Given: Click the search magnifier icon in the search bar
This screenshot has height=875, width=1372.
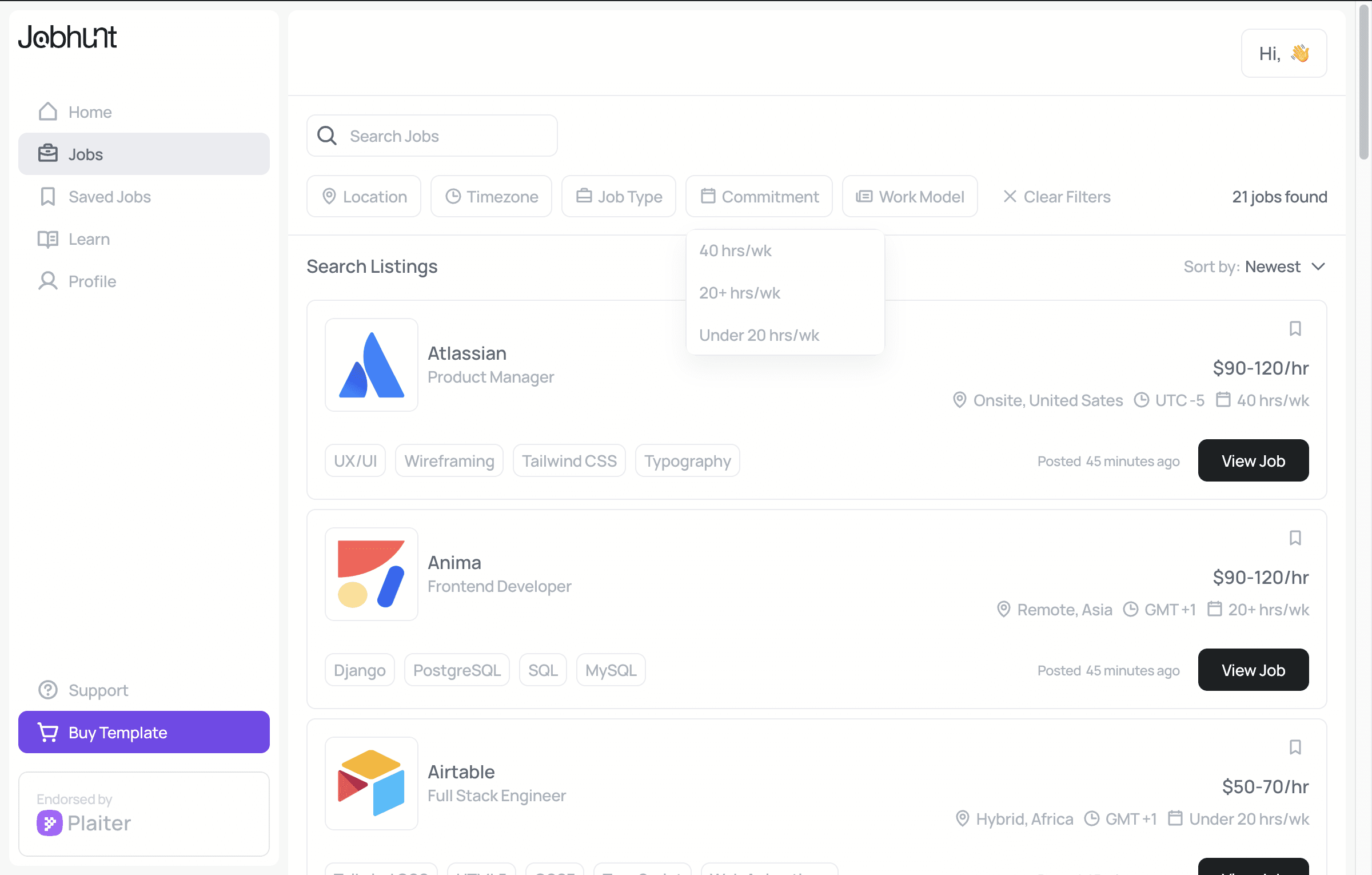Looking at the screenshot, I should click(327, 136).
